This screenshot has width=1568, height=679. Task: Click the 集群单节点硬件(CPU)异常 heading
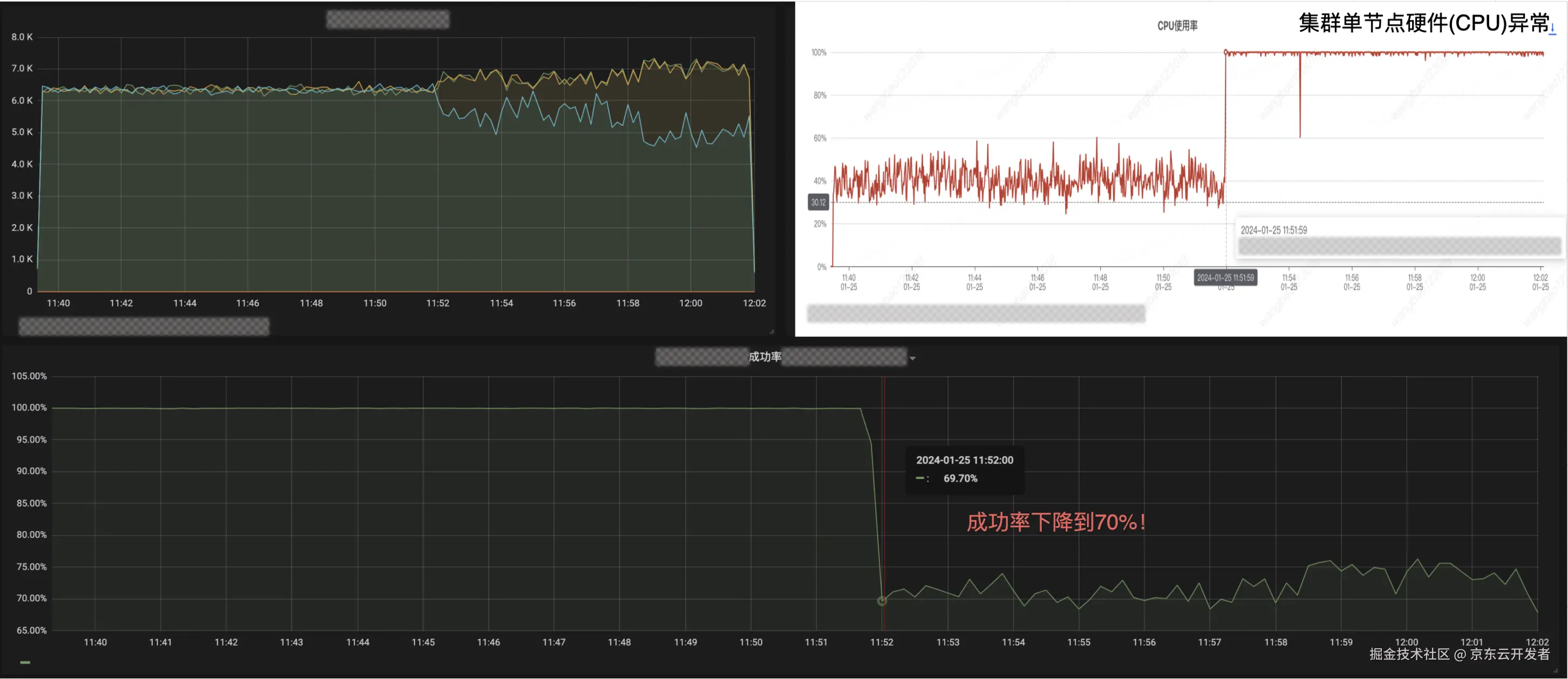pos(1423,23)
